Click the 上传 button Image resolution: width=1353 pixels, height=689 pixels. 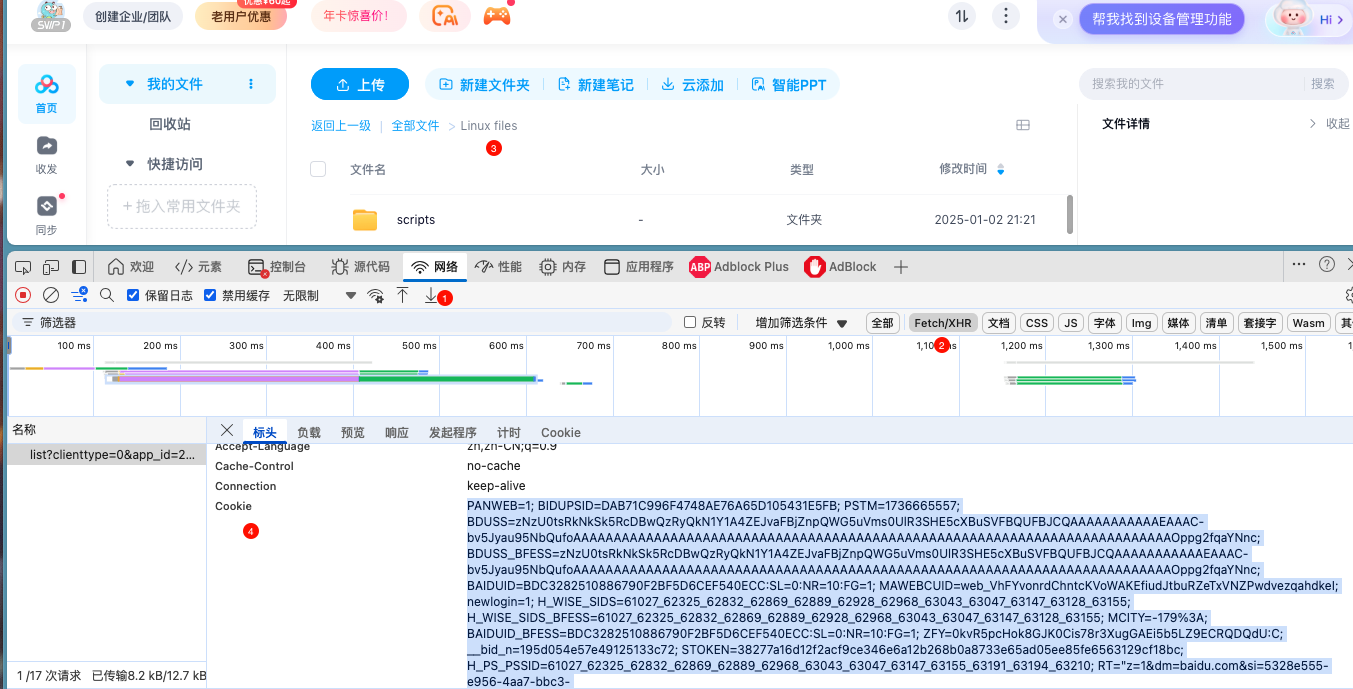click(360, 84)
